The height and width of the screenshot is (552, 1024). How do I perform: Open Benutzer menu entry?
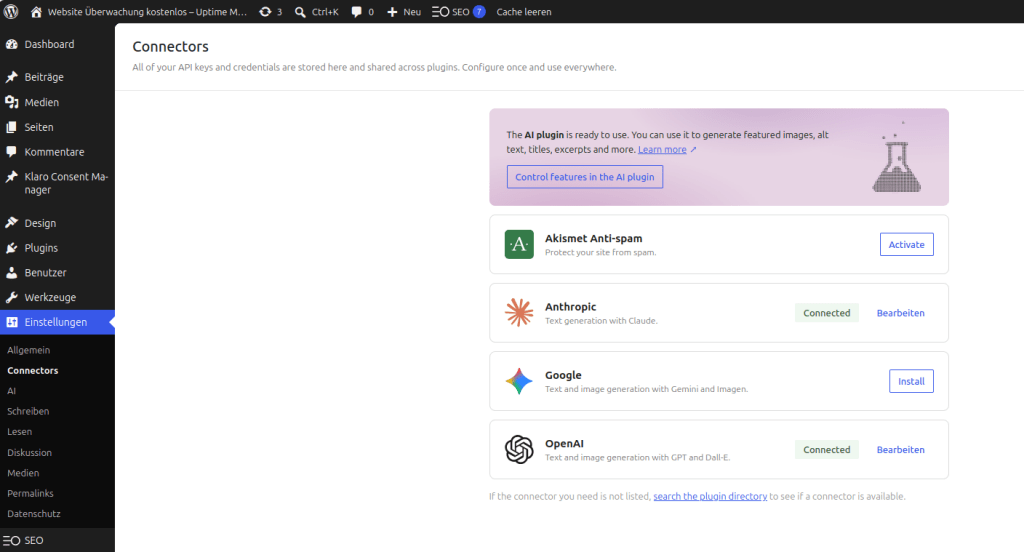click(46, 272)
